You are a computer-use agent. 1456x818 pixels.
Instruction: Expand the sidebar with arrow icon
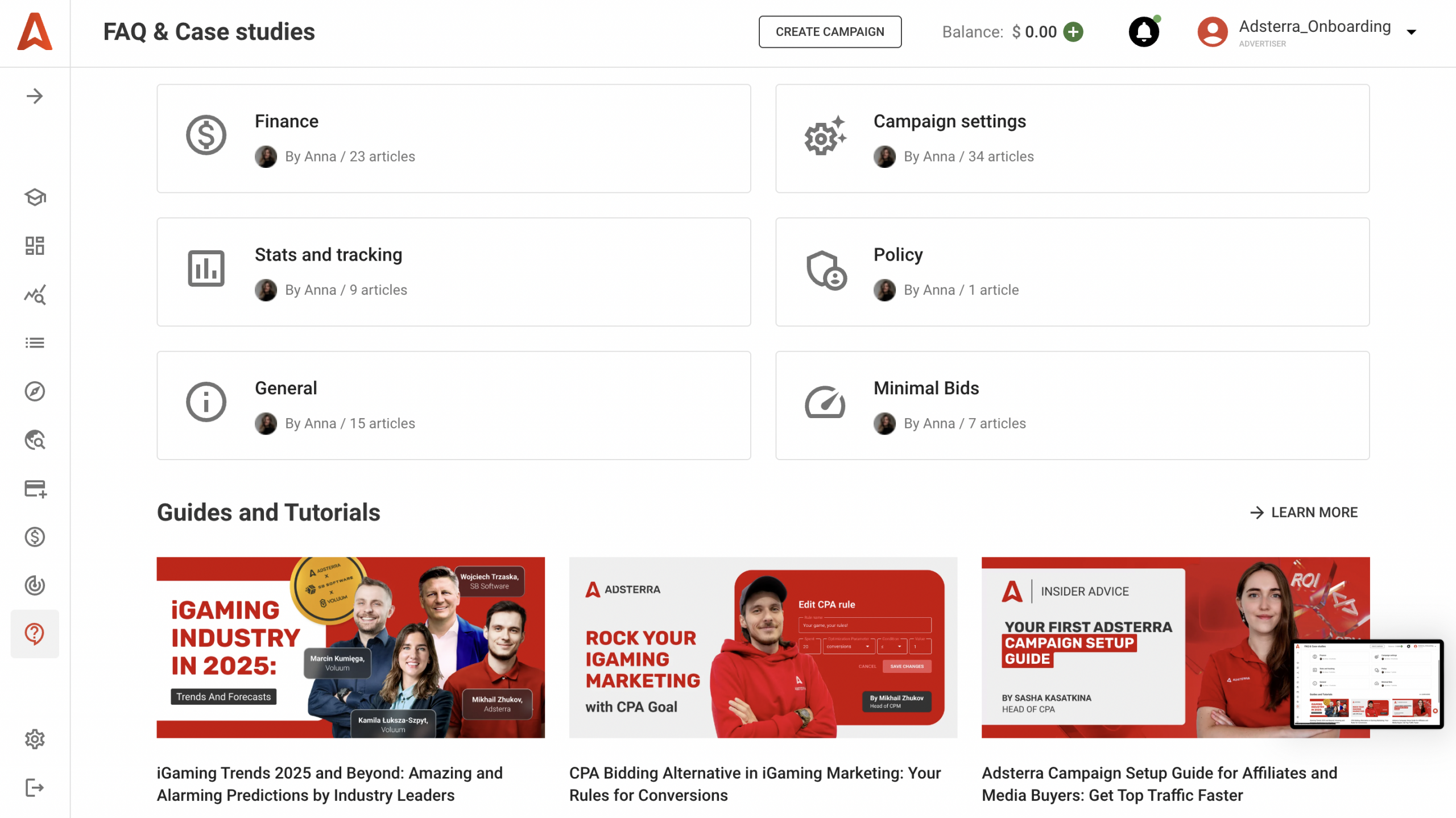(x=35, y=96)
